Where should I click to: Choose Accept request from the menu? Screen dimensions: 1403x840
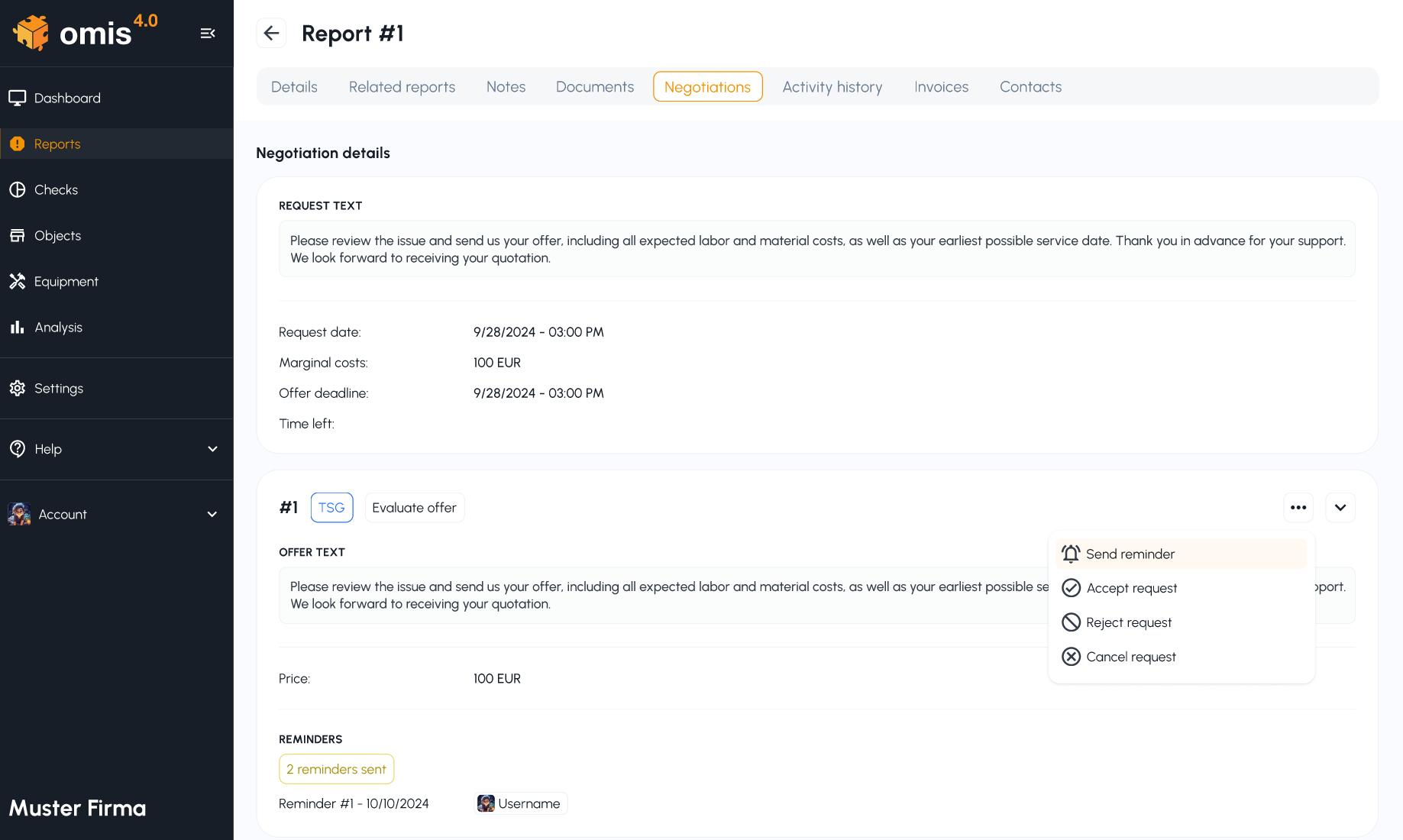1131,587
